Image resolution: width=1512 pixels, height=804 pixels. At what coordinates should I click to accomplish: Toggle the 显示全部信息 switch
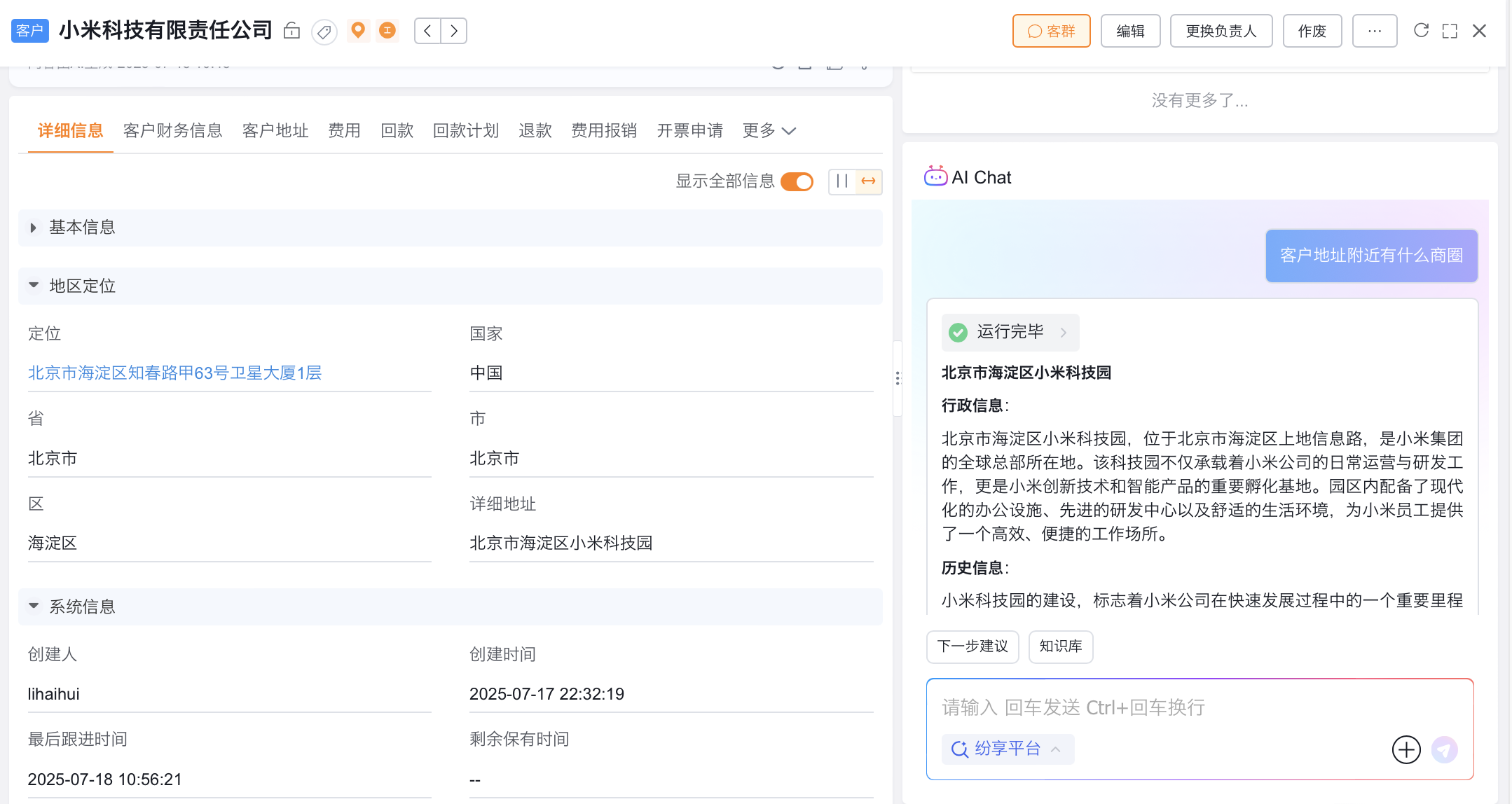tap(797, 181)
